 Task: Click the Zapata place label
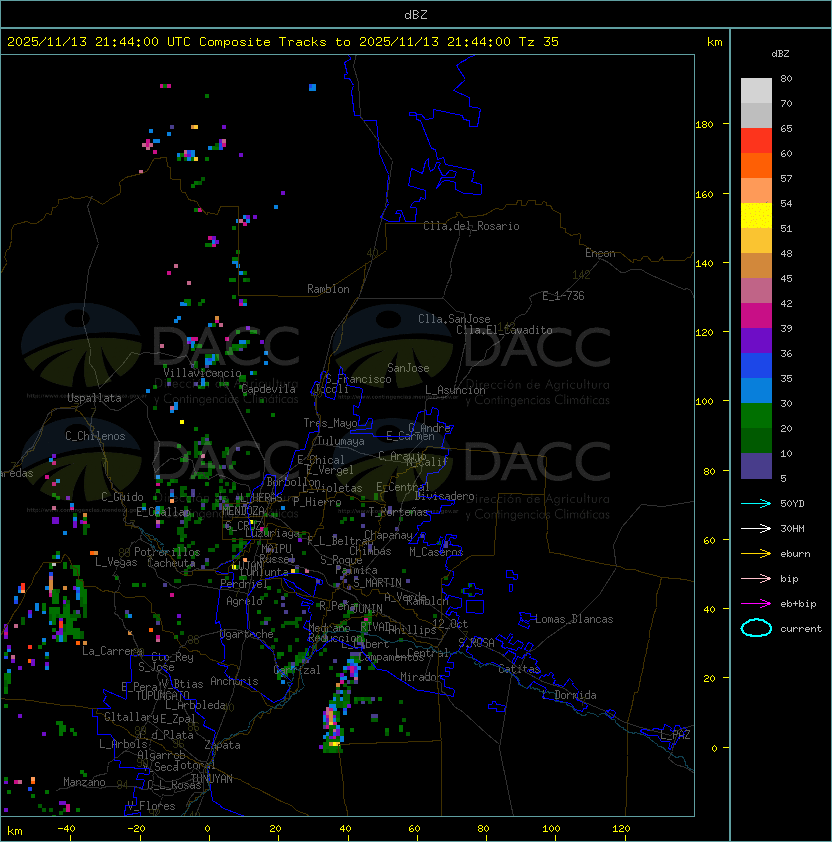(x=222, y=745)
